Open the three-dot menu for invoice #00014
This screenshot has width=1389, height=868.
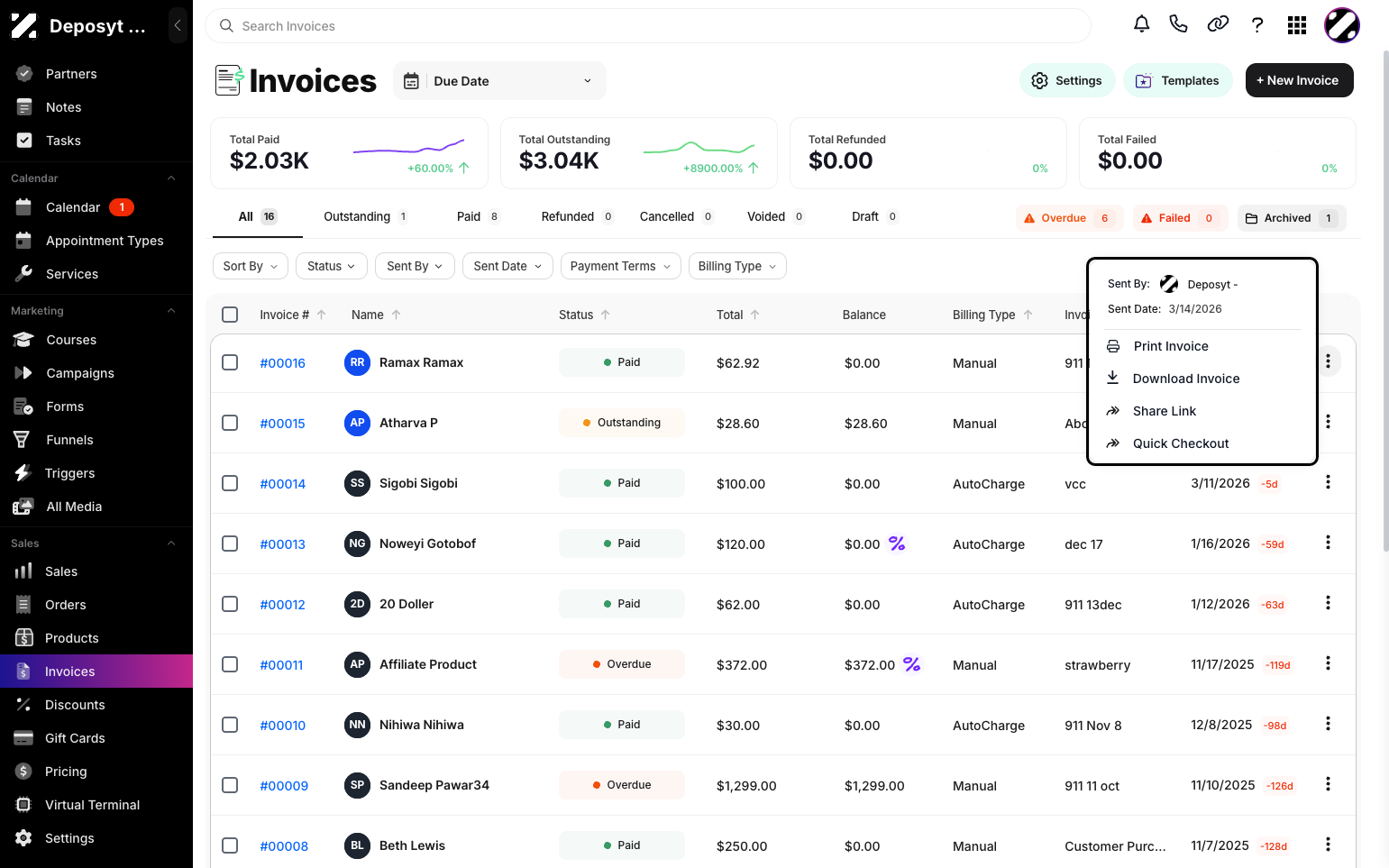click(1328, 482)
